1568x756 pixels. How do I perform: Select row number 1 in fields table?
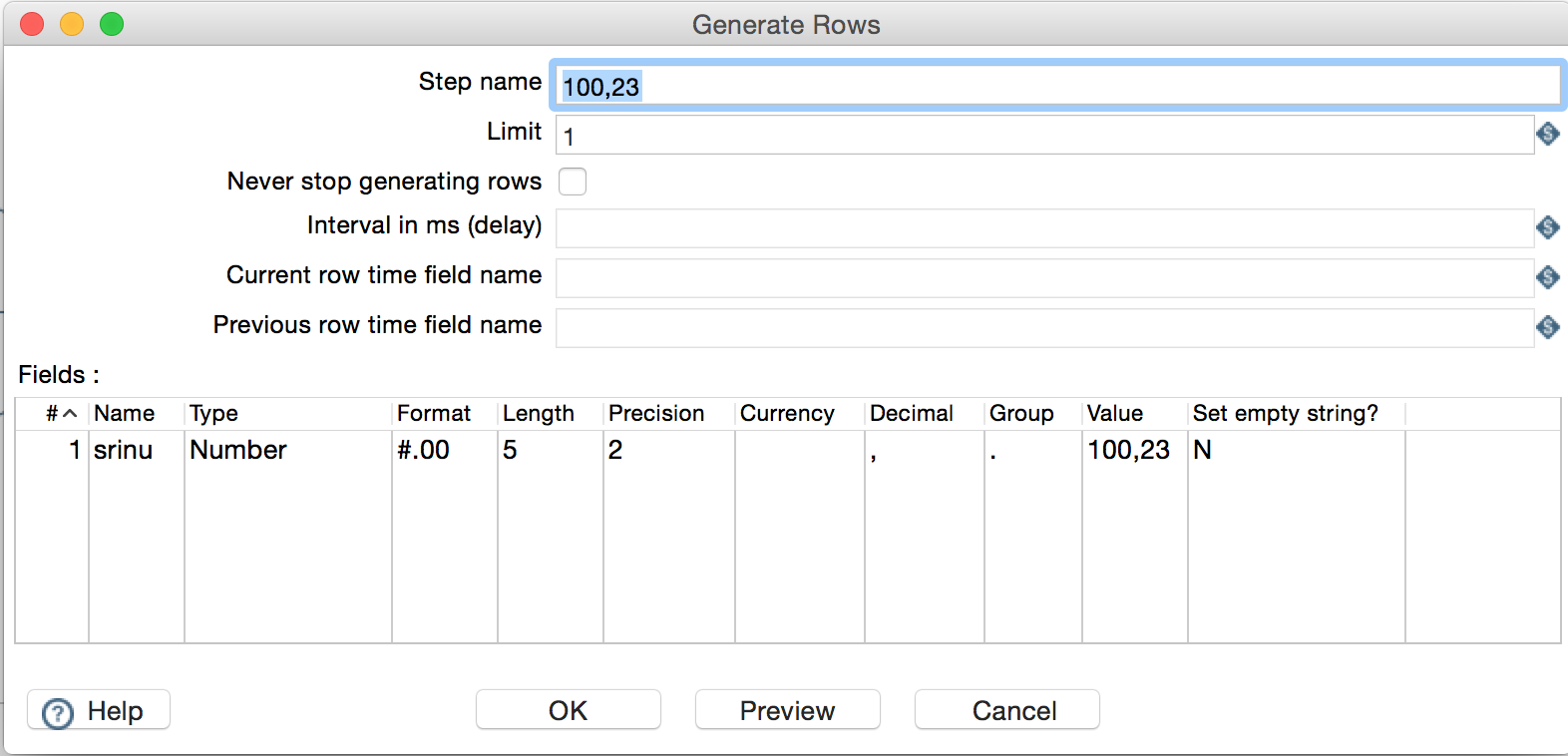[x=53, y=451]
